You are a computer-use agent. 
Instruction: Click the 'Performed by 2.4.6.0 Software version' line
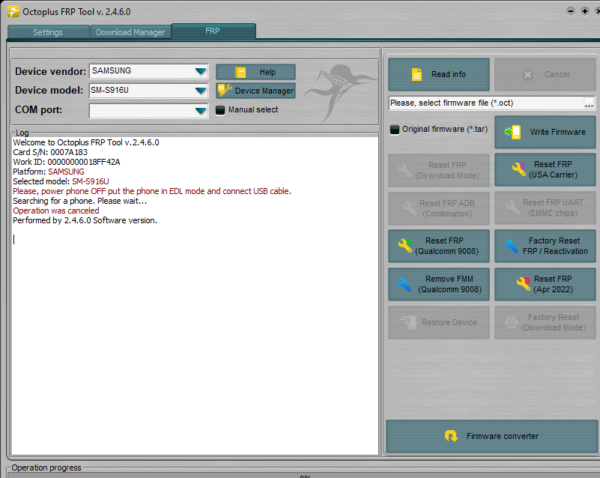pyautogui.click(x=85, y=220)
